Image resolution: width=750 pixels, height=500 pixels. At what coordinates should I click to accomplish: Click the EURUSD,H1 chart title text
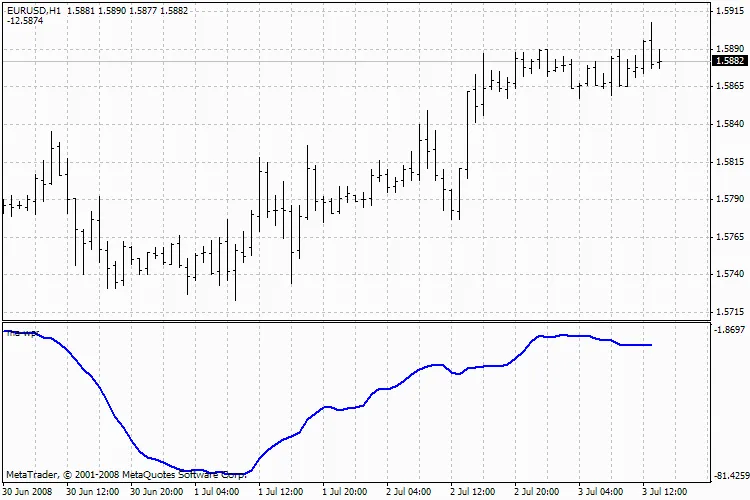pos(33,10)
